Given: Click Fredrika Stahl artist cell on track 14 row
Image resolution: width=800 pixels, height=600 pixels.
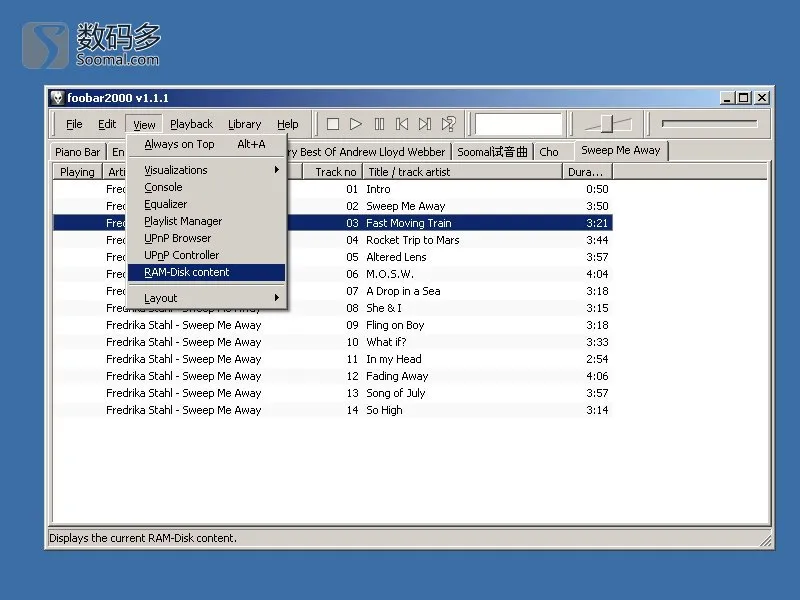Looking at the screenshot, I should (184, 410).
